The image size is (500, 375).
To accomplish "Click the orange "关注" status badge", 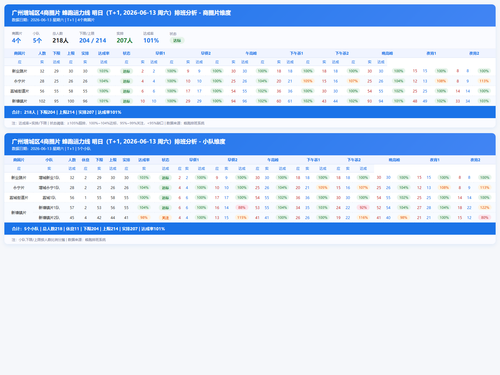I will click(x=165, y=218).
